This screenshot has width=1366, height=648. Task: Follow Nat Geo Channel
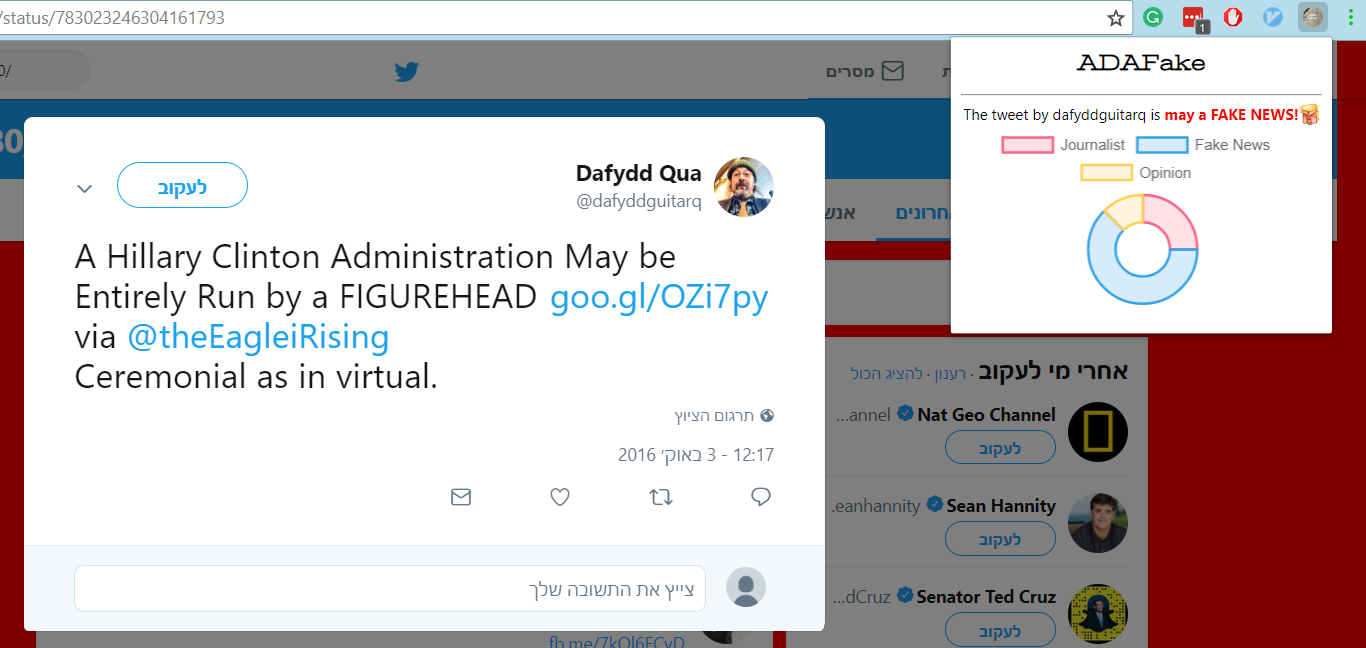(1000, 447)
